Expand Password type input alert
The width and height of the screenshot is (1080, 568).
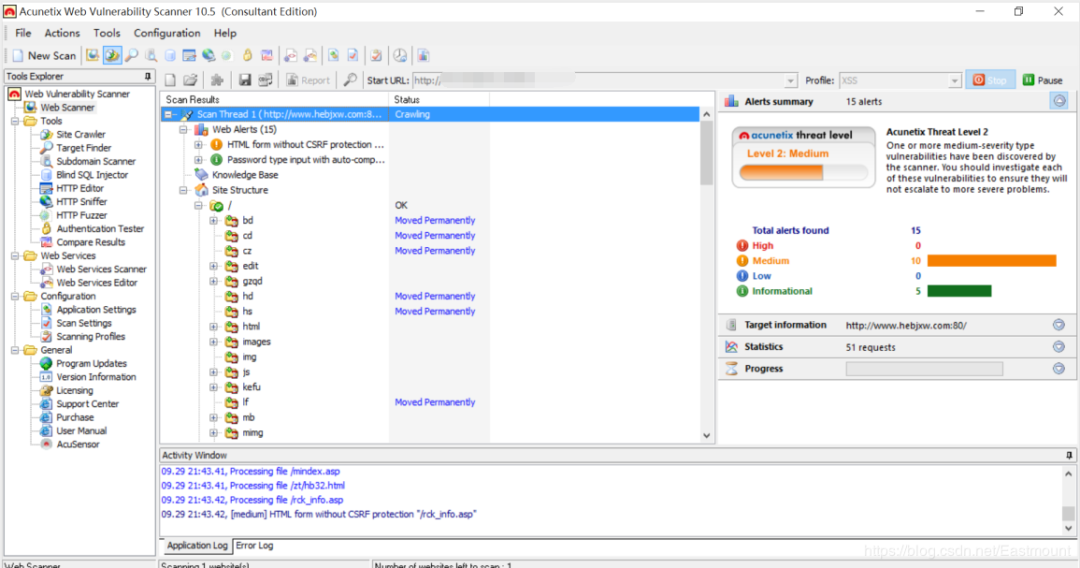pos(198,160)
